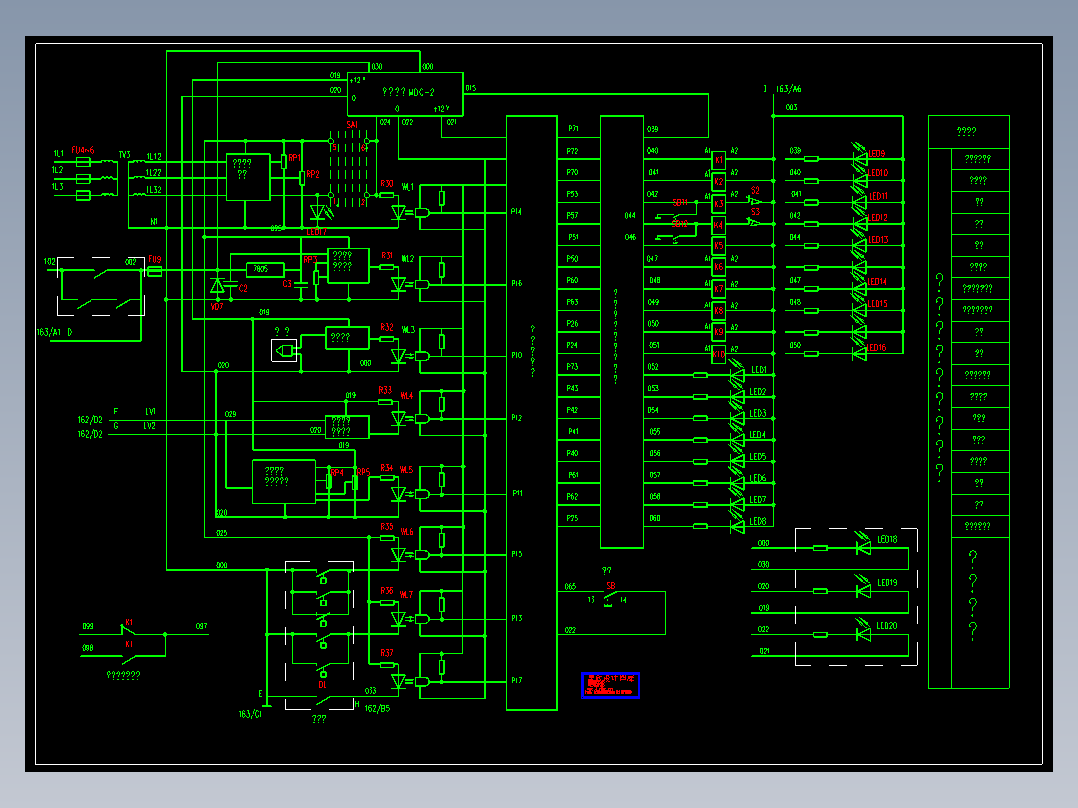
Task: Click the LED8 label
Action: (x=758, y=521)
